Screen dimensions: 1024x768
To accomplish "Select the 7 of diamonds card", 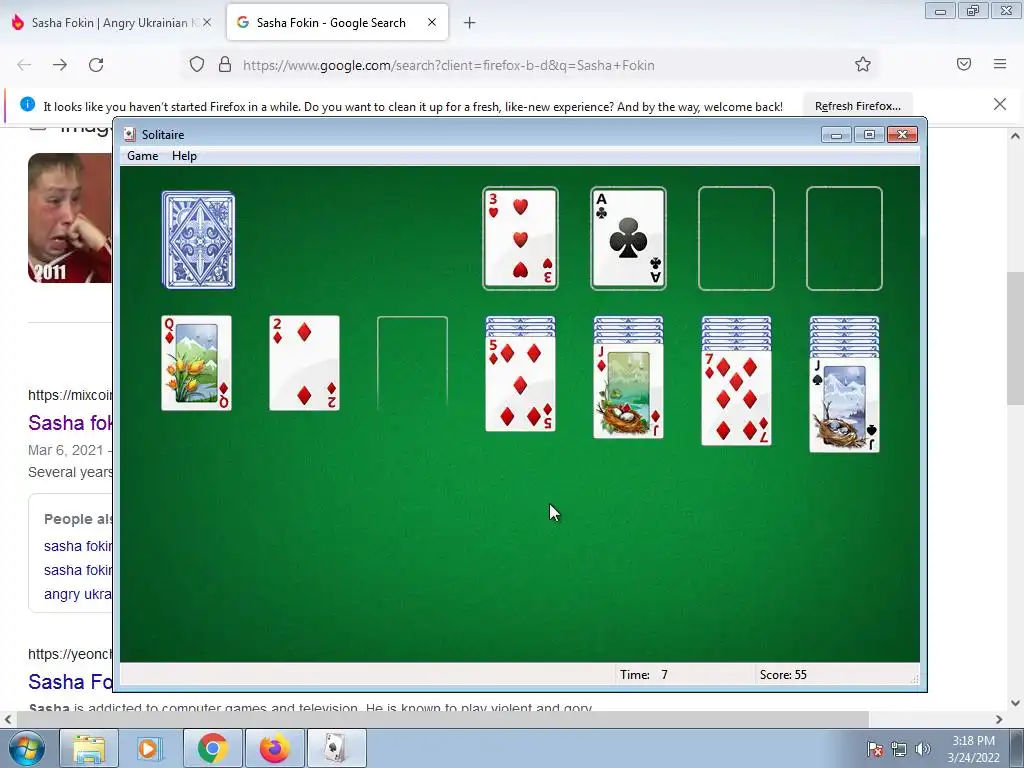I will pos(737,398).
